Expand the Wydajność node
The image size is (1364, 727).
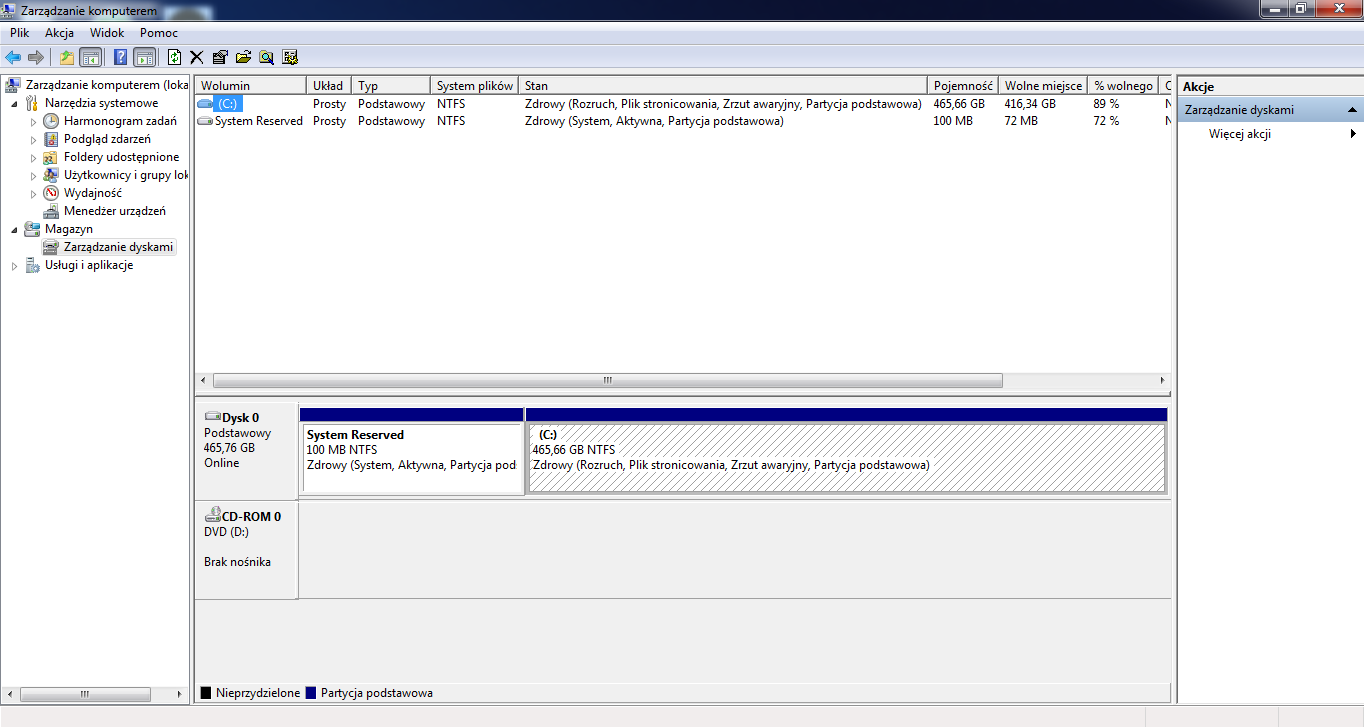pos(33,194)
